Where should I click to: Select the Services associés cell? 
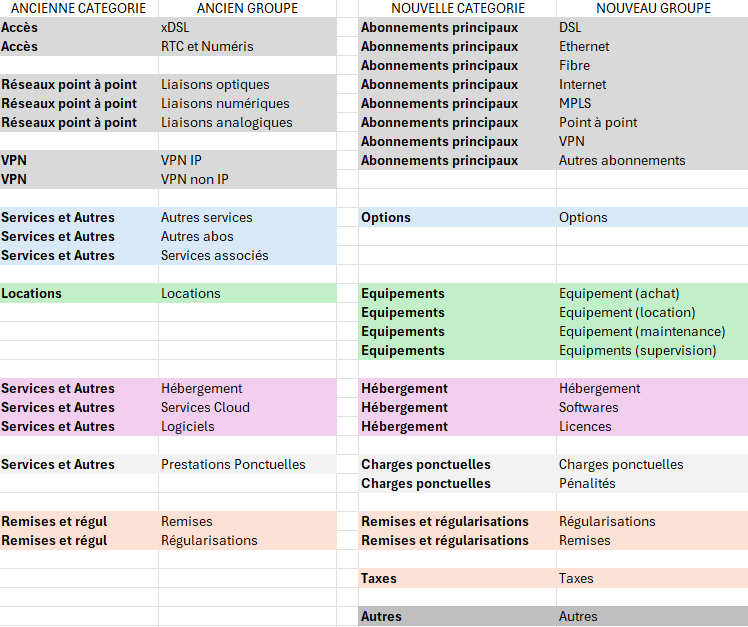(x=215, y=255)
